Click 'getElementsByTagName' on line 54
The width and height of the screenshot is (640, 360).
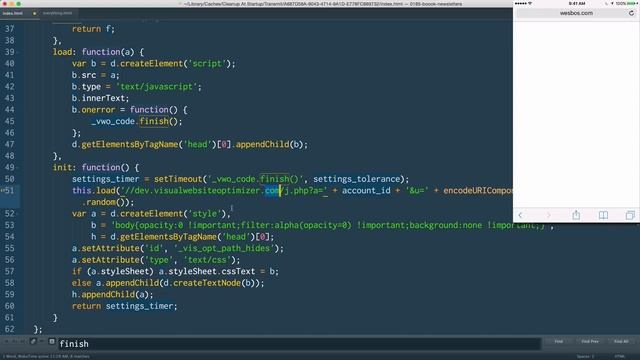coord(168,237)
